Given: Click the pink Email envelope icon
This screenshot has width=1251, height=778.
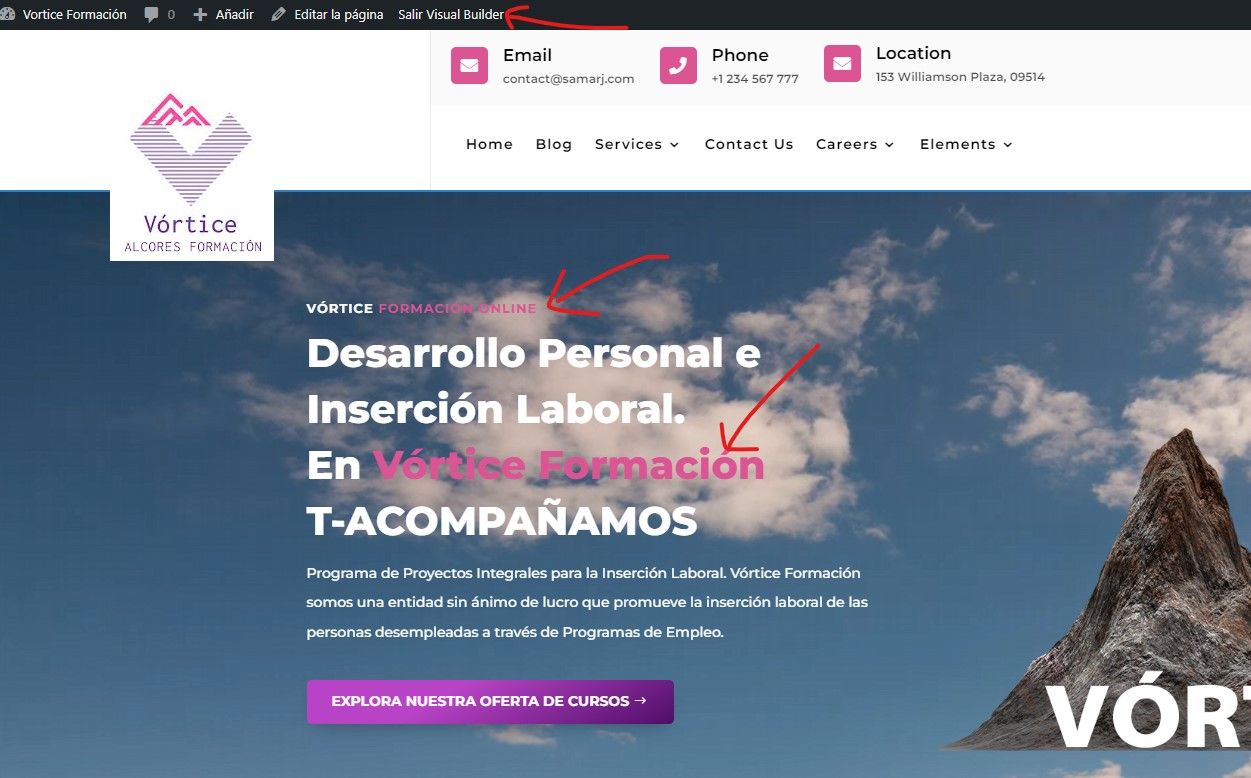Looking at the screenshot, I should (469, 65).
